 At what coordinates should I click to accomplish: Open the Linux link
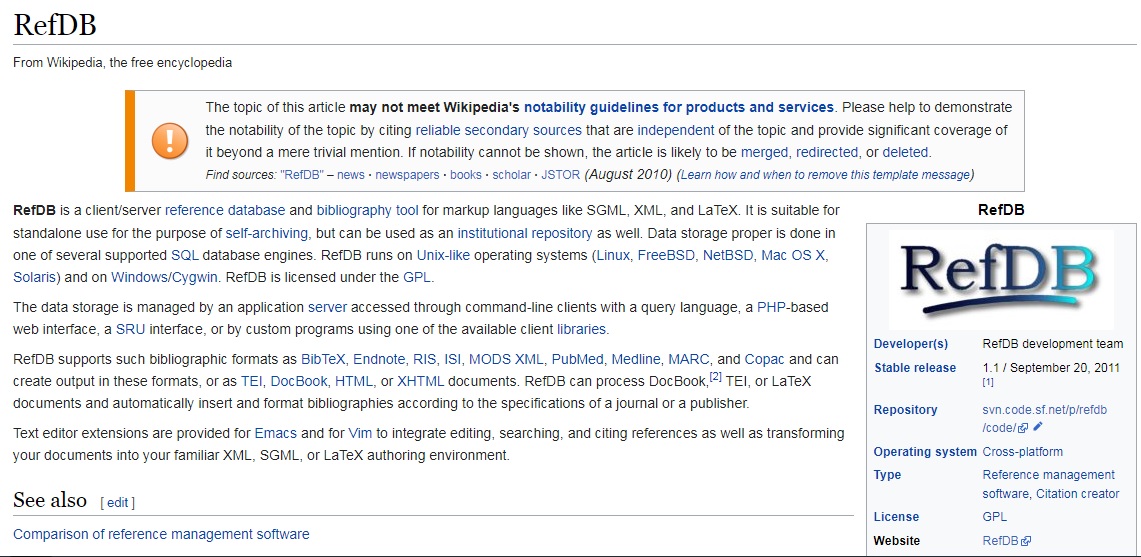(613, 256)
